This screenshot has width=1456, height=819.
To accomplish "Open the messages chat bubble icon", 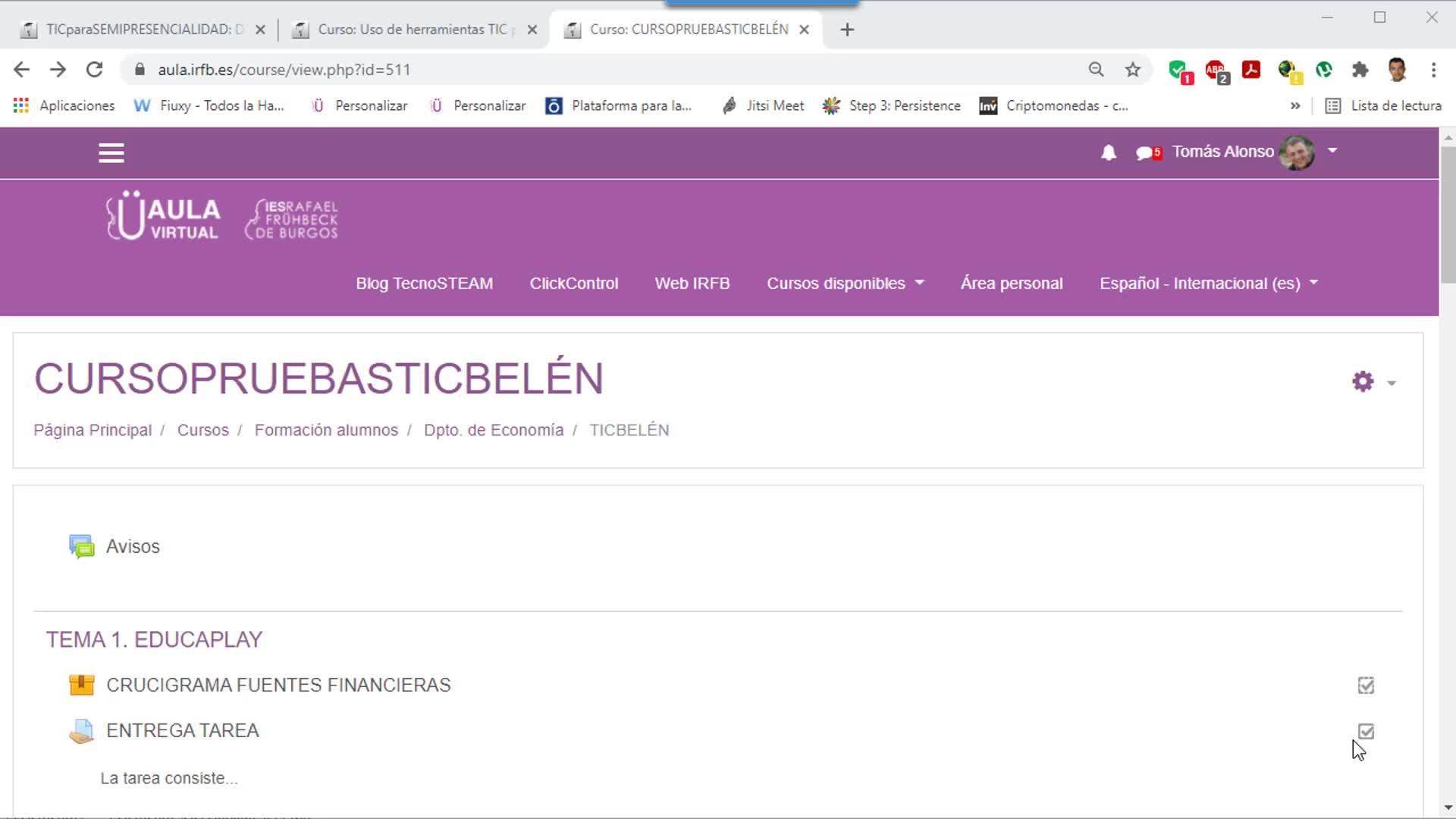I will [1145, 153].
